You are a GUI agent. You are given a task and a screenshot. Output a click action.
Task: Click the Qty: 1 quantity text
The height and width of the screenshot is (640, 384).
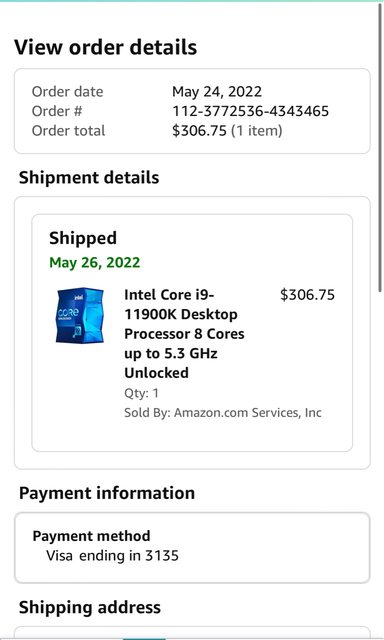coord(142,393)
